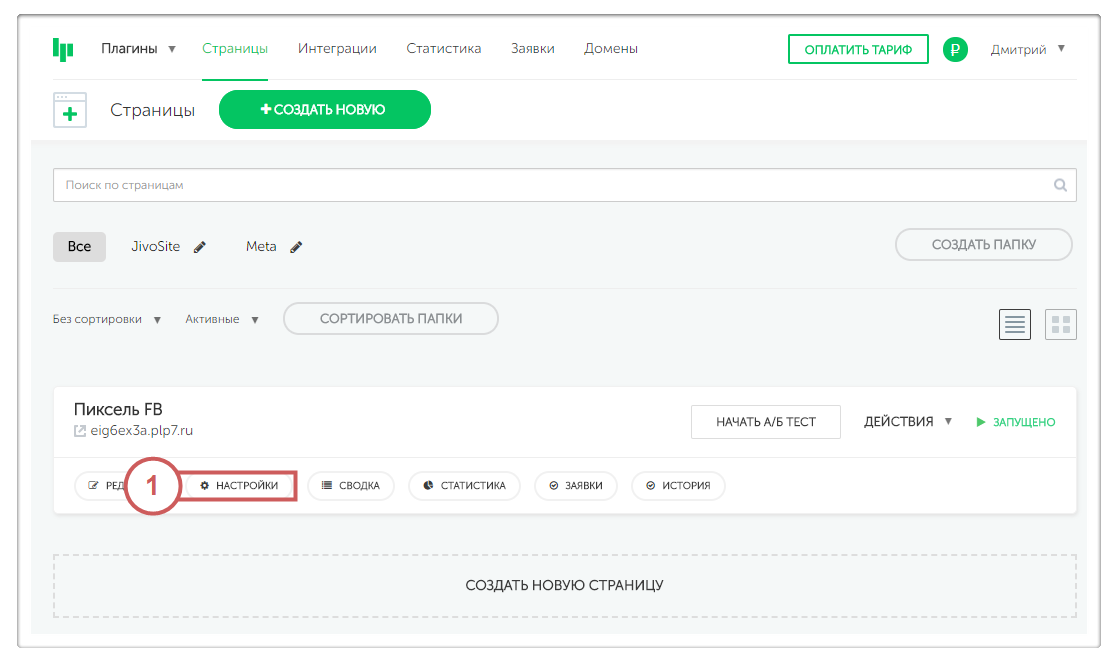
Task: Open the Активные filter dropdown
Action: [222, 320]
